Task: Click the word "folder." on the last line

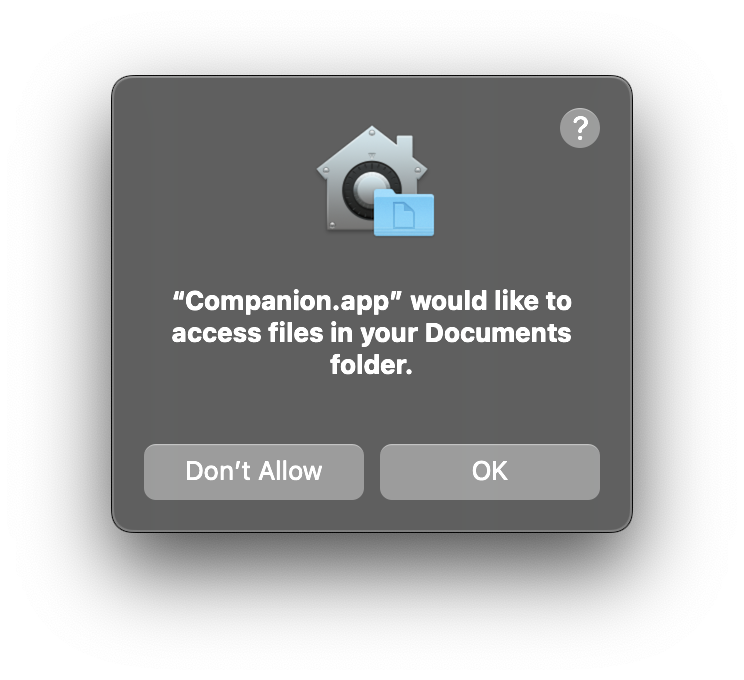Action: pos(371,364)
